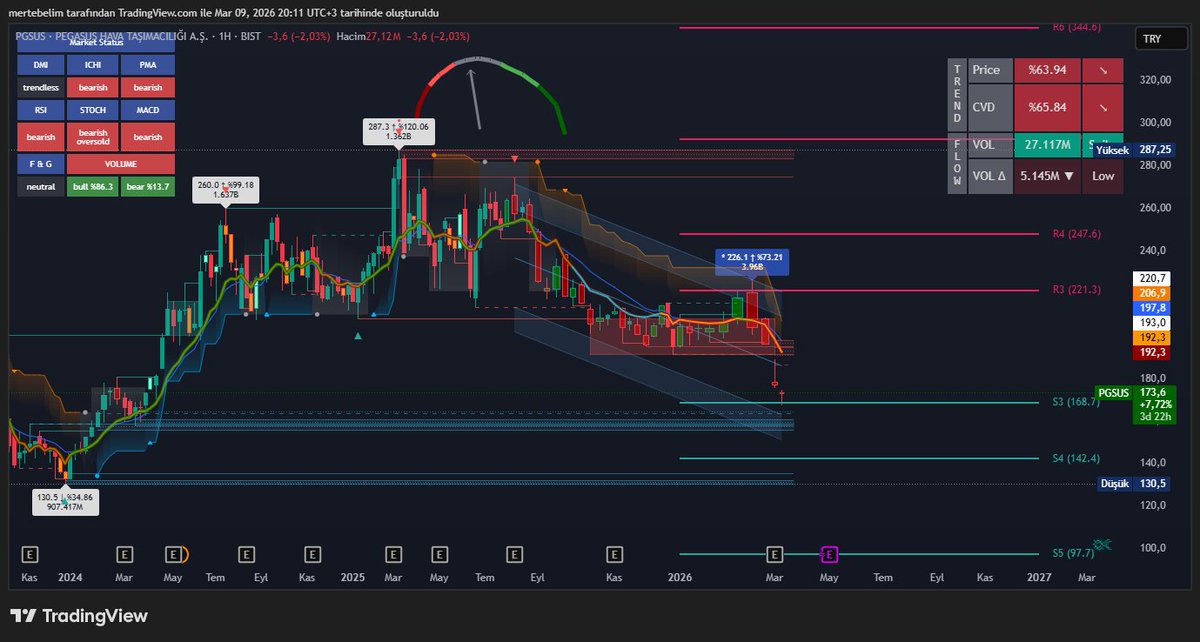Click the ICHI cell in Market Status
The image size is (1200, 642).
(x=93, y=64)
